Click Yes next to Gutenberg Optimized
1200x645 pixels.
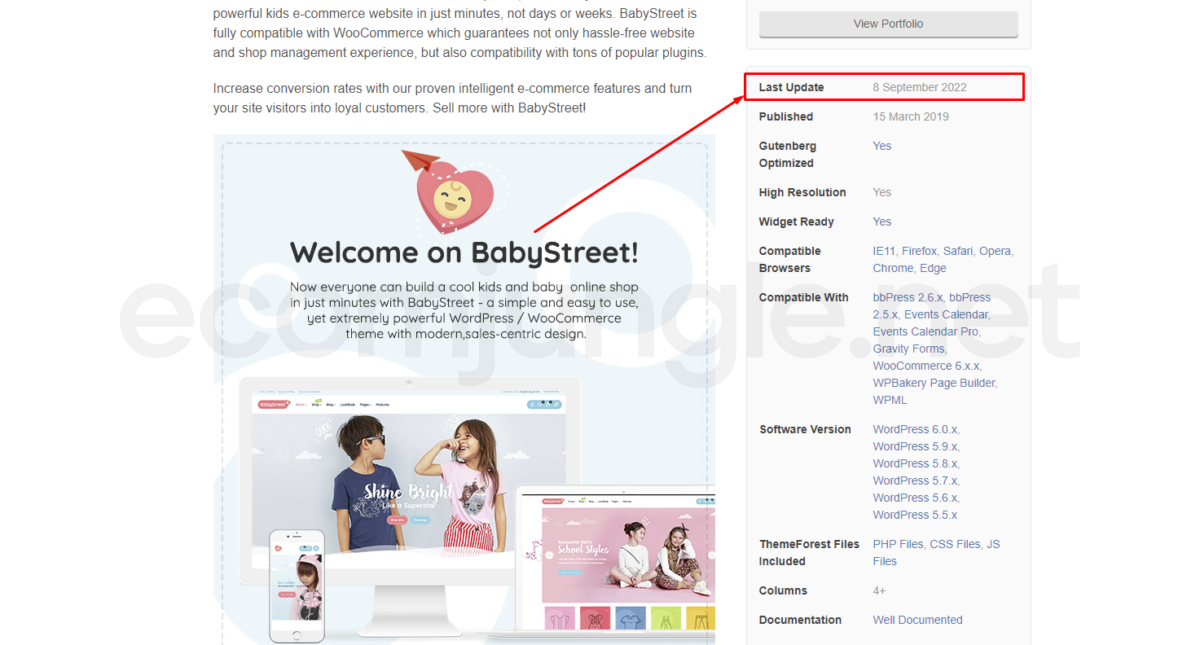point(881,146)
